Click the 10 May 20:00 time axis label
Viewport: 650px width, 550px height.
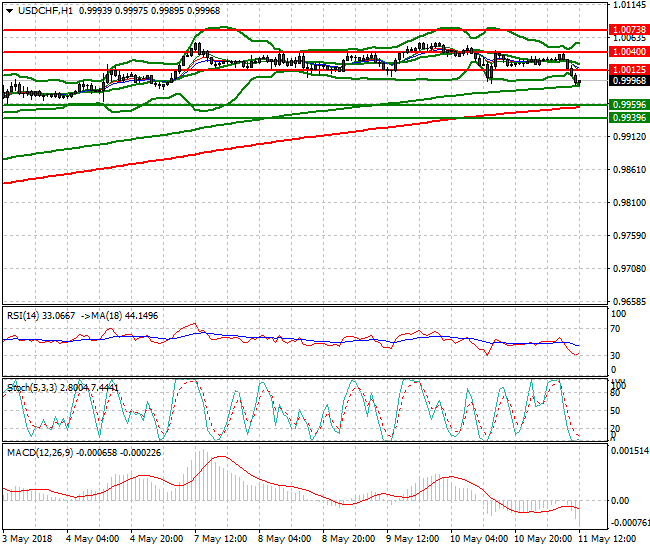543,539
